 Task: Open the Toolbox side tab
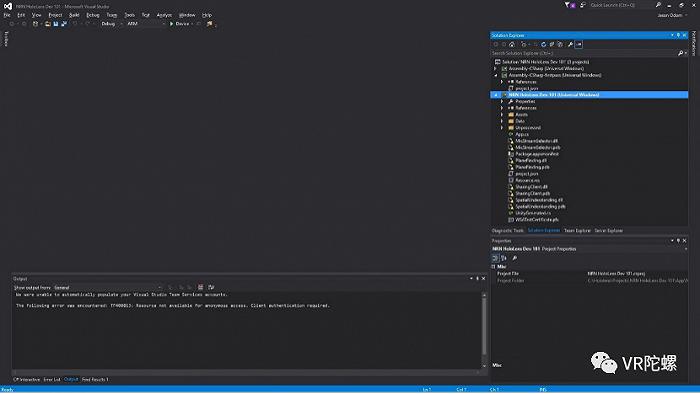(6, 39)
